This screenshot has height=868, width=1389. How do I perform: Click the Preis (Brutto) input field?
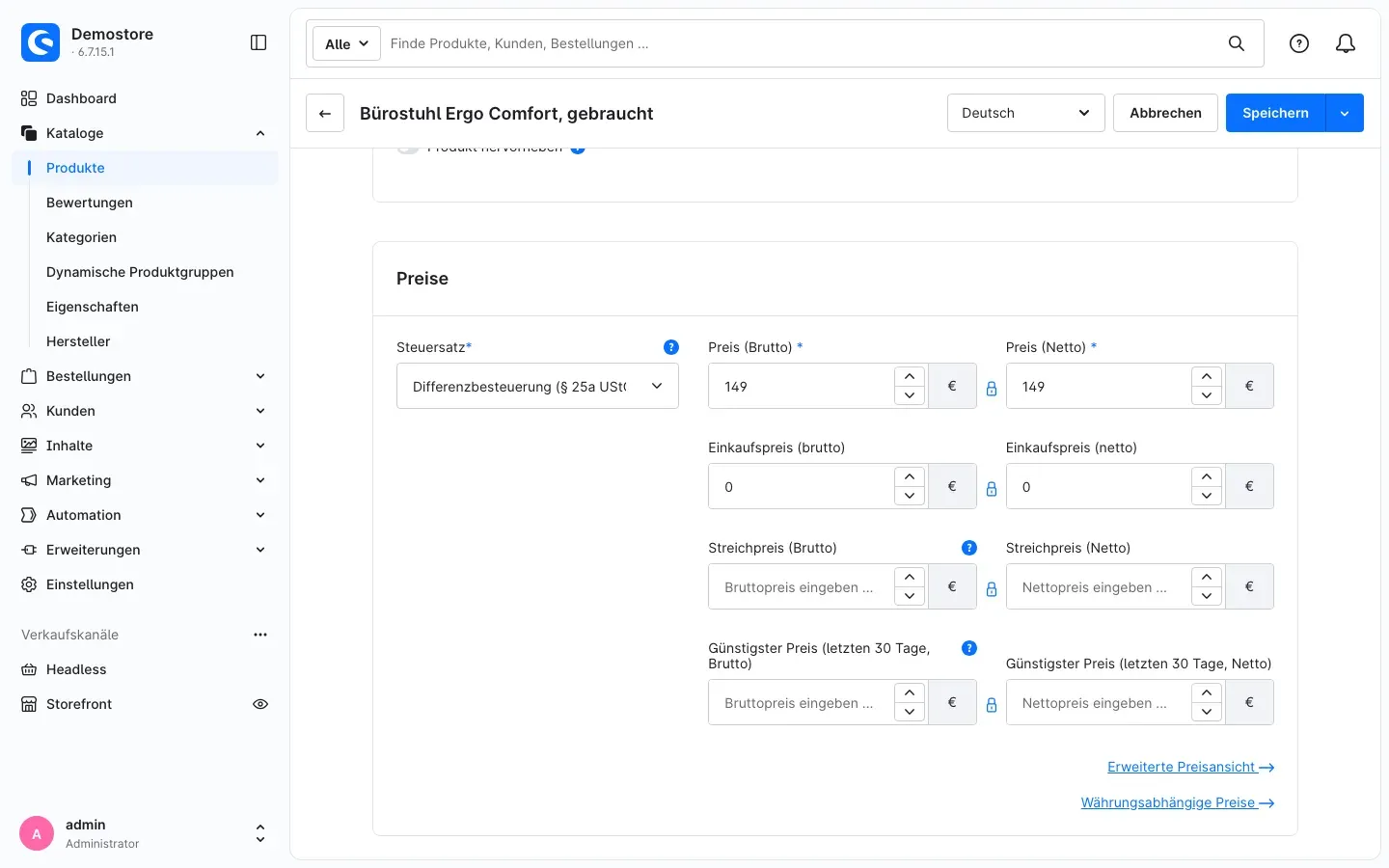coord(801,386)
